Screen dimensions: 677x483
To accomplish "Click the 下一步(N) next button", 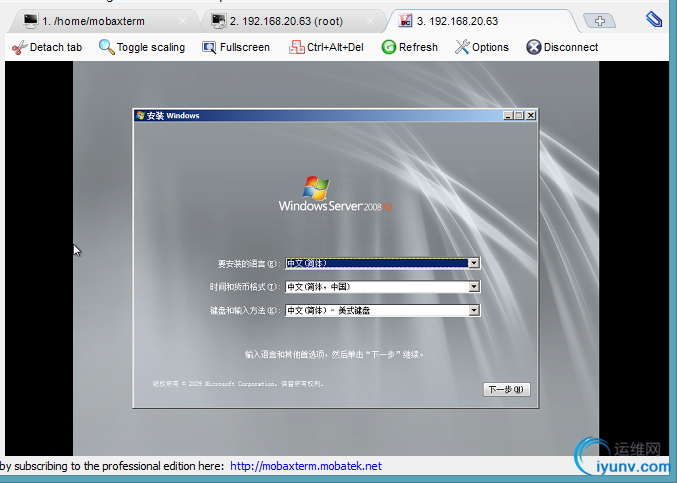I will (506, 389).
